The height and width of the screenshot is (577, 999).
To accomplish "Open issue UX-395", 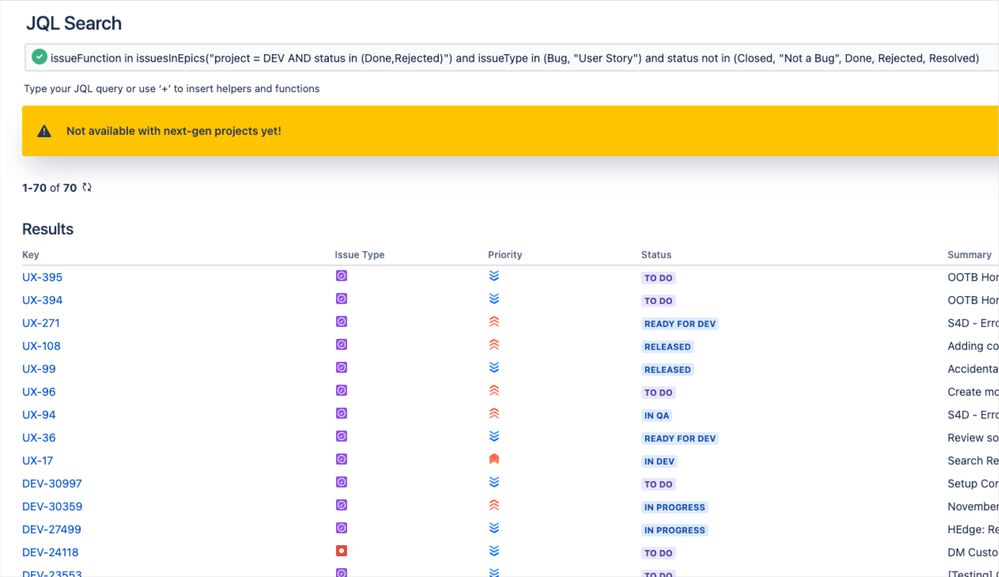I will 42,277.
